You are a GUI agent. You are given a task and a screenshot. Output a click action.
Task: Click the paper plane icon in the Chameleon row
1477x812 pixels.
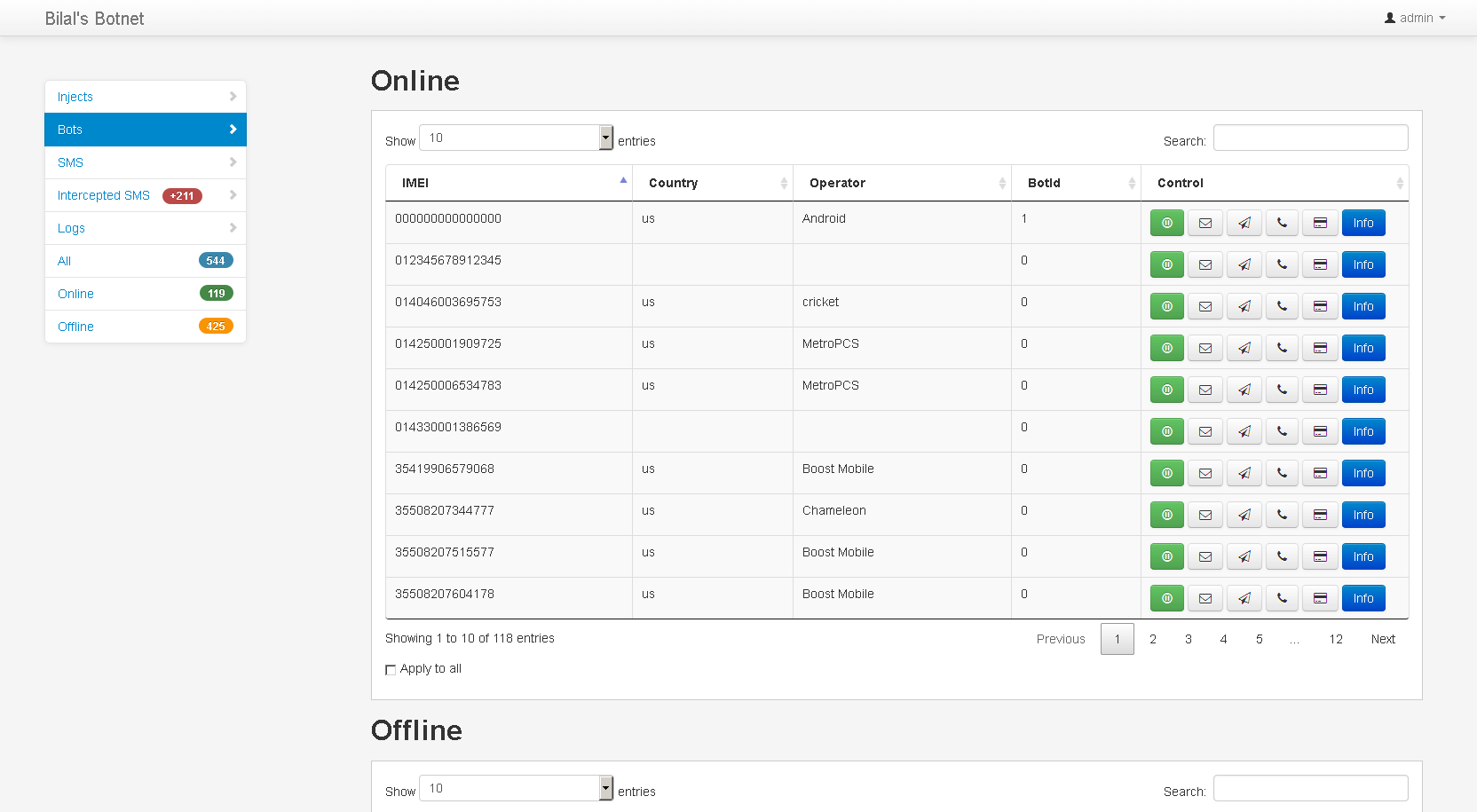[1244, 515]
